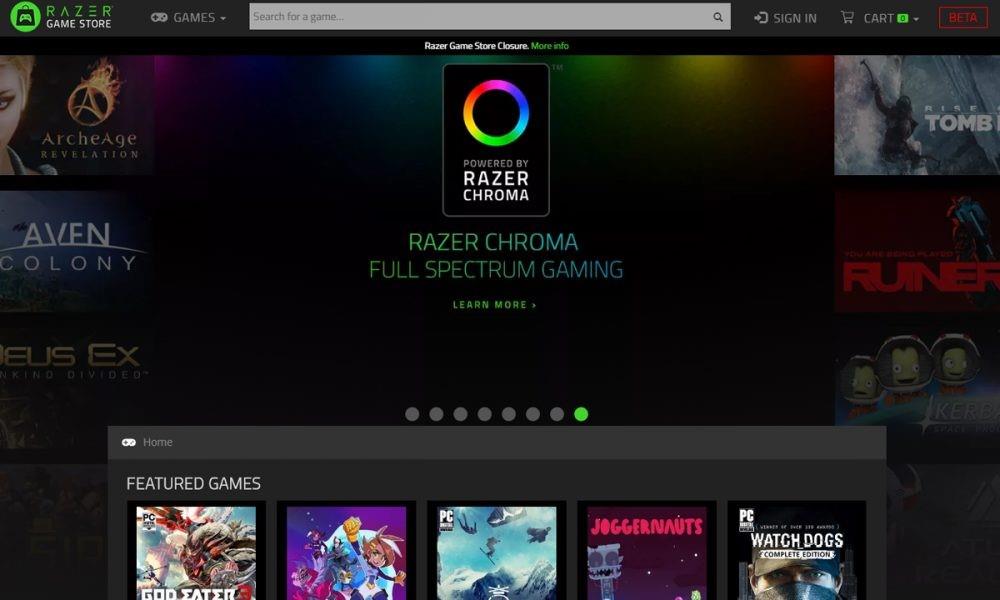Image resolution: width=1000 pixels, height=600 pixels.
Task: Click the Learn More link
Action: click(x=495, y=305)
